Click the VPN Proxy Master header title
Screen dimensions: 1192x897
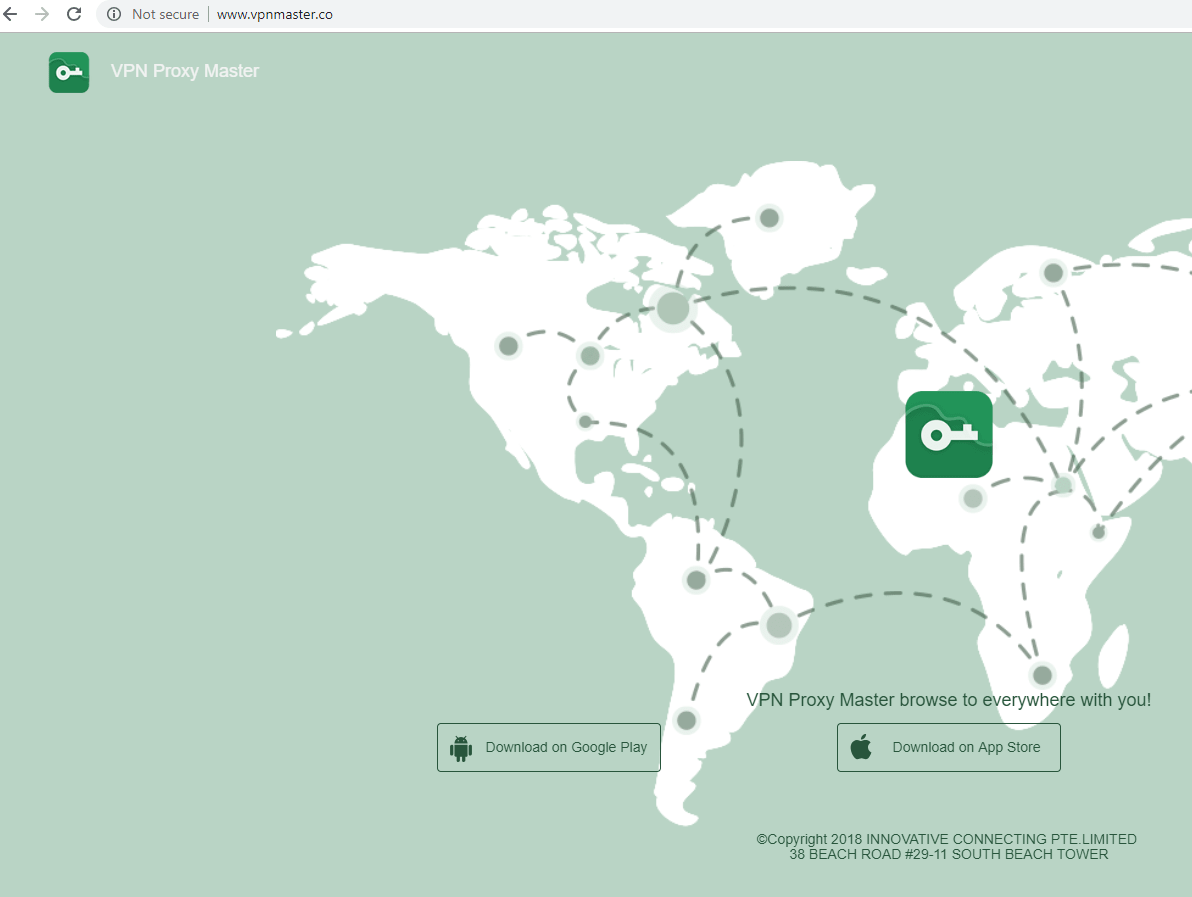coord(184,71)
